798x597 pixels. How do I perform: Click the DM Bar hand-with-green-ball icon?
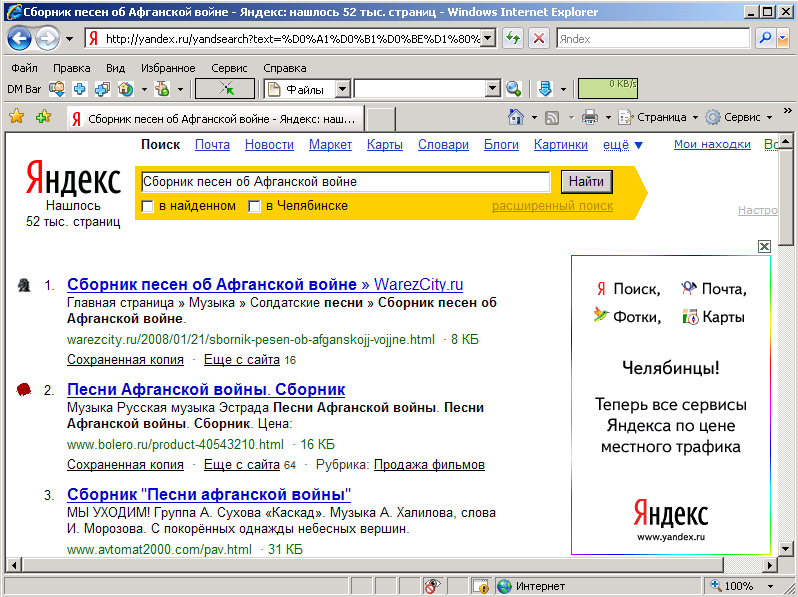coord(162,89)
